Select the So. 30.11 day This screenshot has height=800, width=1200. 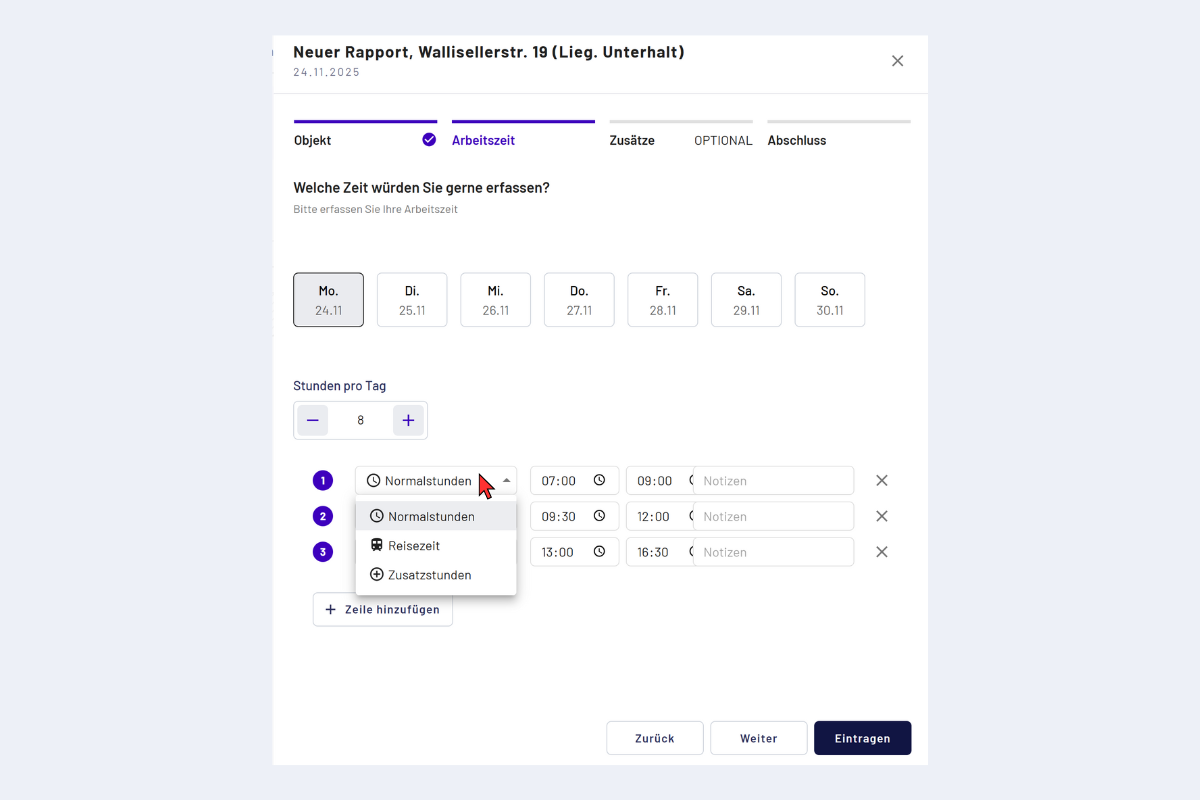click(x=830, y=300)
